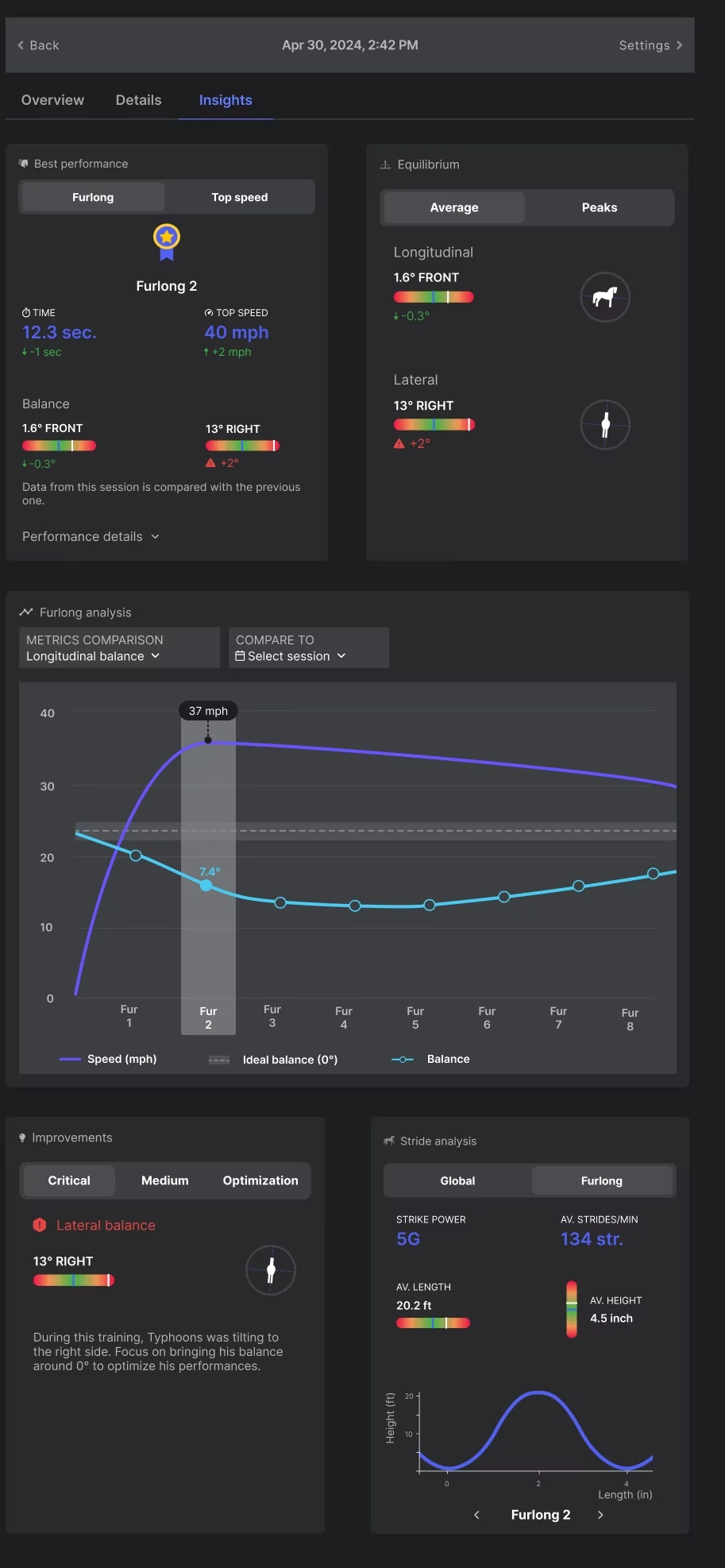Click the green down arrow under Equilibrium Longitudinal
The width and height of the screenshot is (725, 1568).
click(x=396, y=316)
